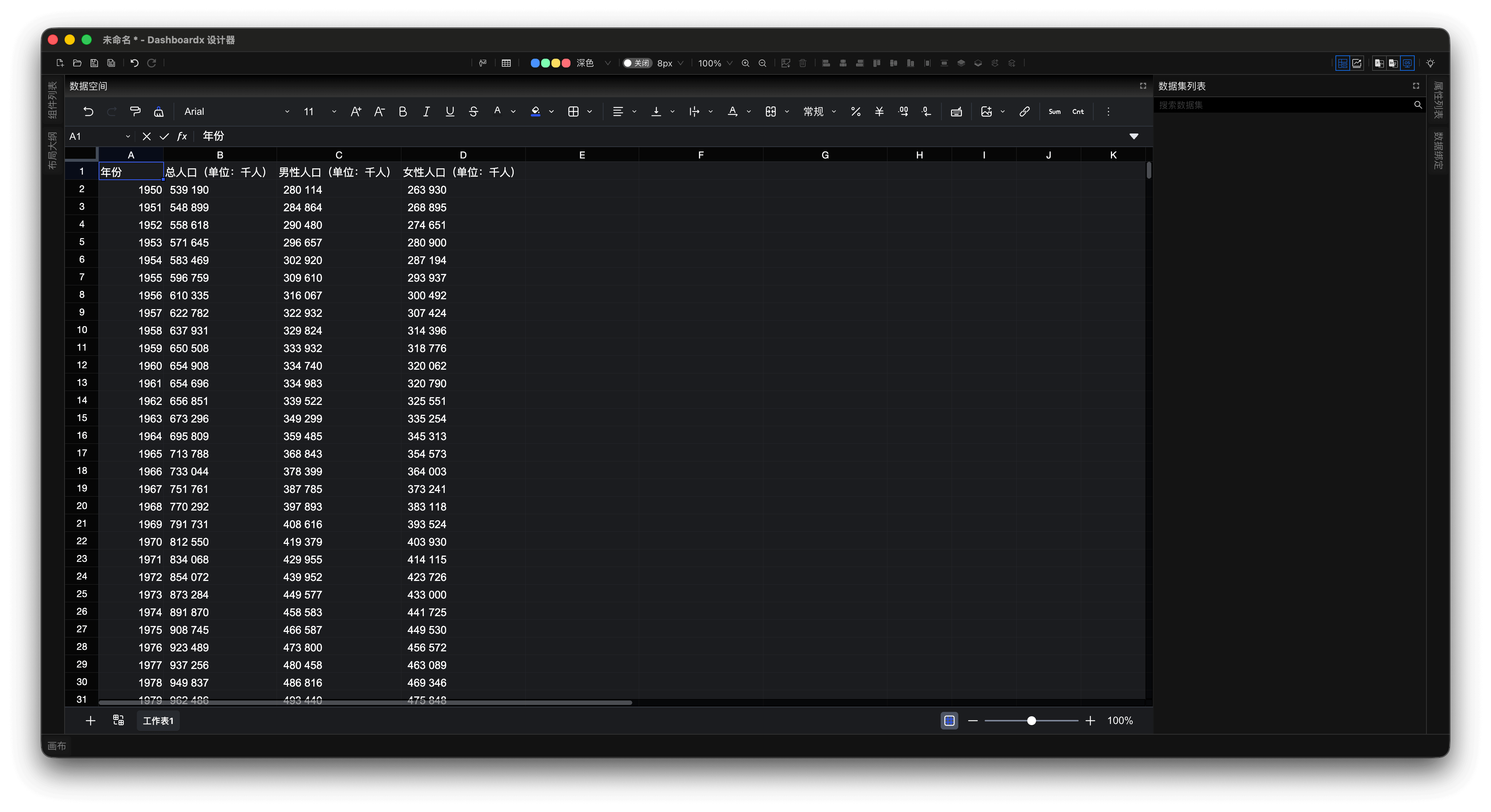Click the Sum function button

(1054, 112)
